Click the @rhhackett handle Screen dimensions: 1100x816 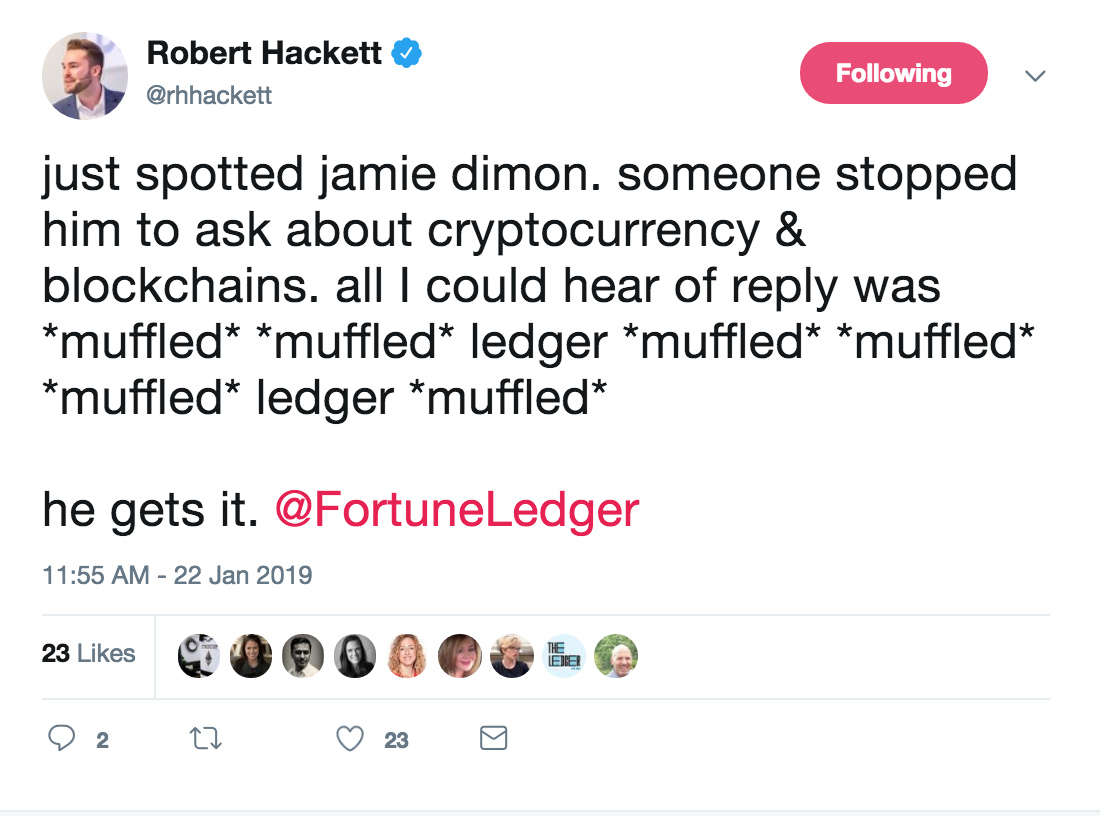[x=209, y=96]
